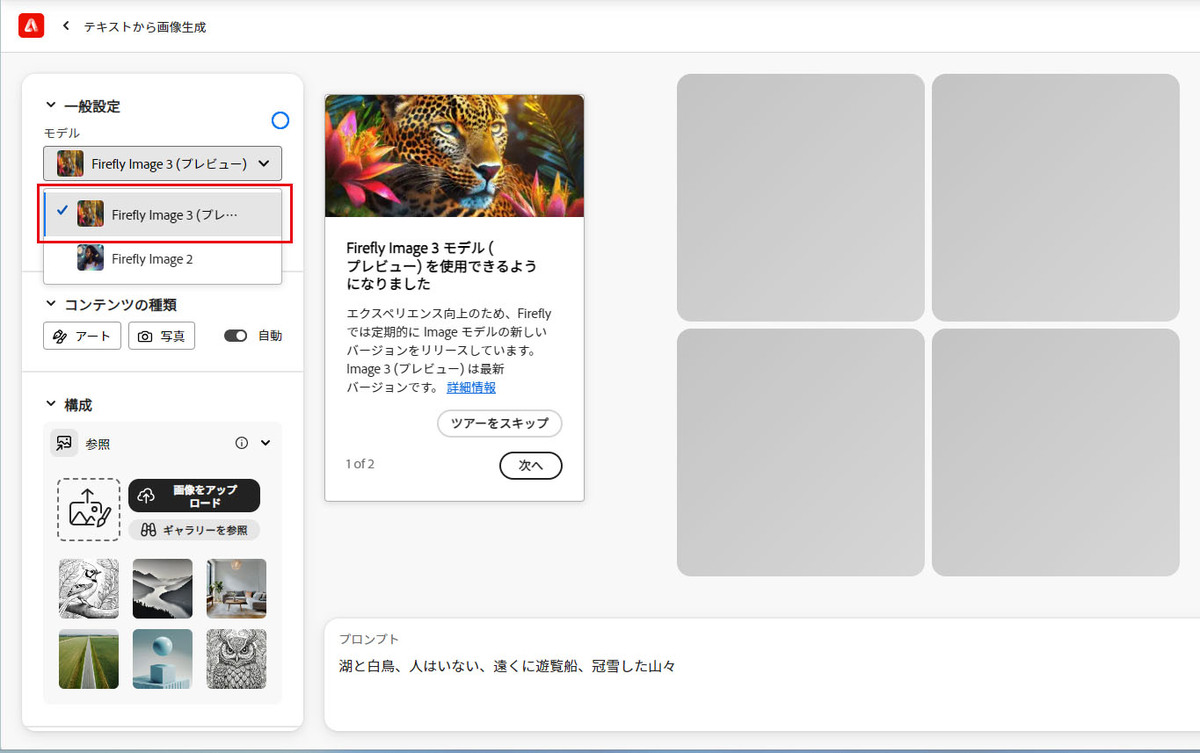The image size is (1200, 753).
Task: Click ツアーをスキップ button
Action: pos(500,423)
